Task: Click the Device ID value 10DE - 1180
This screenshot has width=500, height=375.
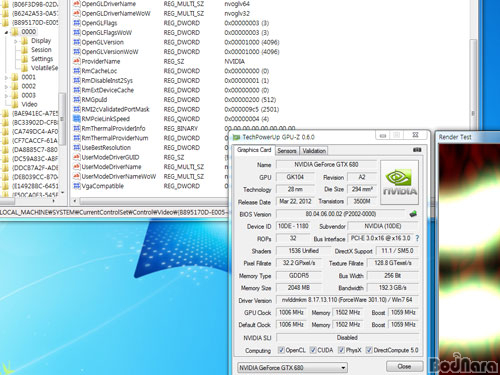Action: coord(293,226)
